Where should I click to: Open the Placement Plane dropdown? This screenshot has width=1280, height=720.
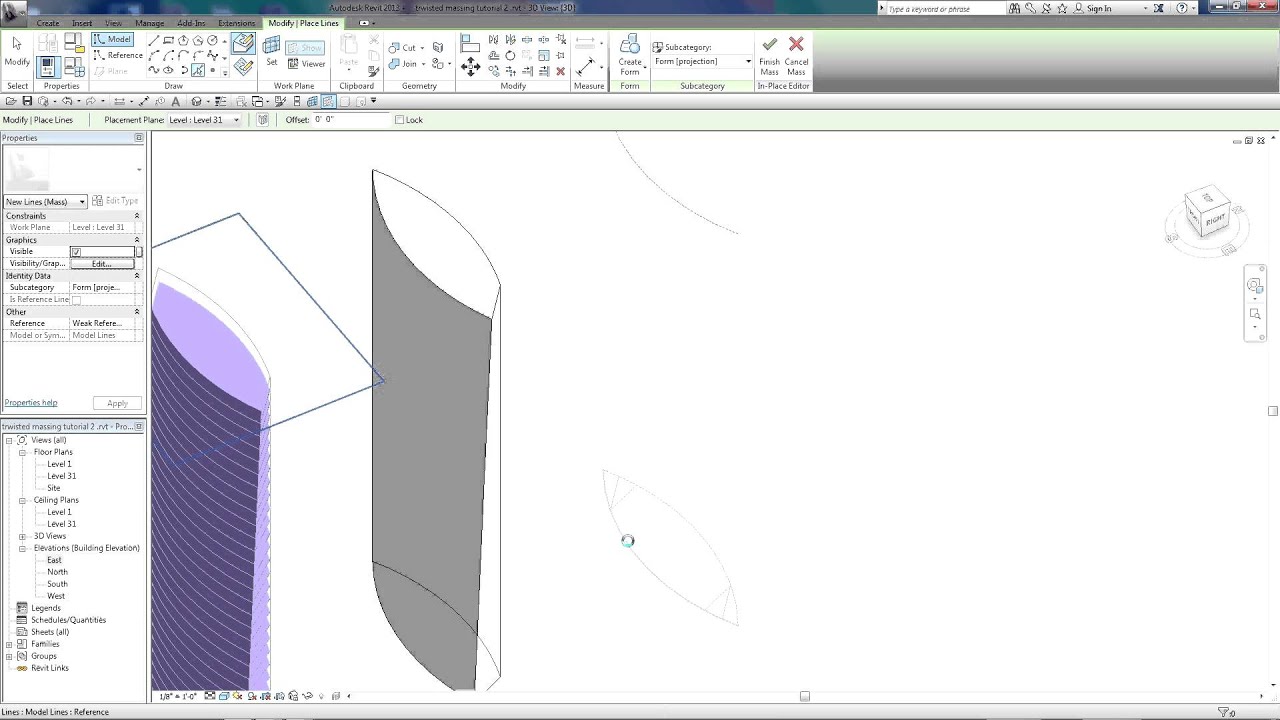[204, 120]
